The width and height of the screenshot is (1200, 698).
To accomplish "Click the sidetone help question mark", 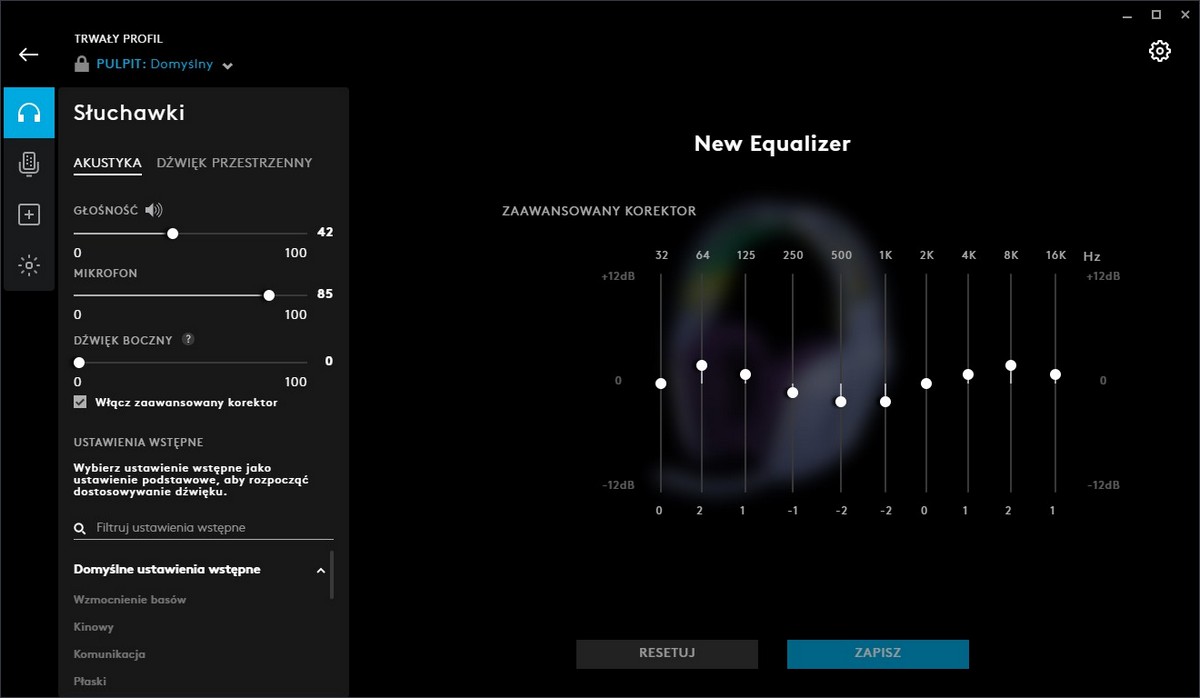I will click(188, 339).
